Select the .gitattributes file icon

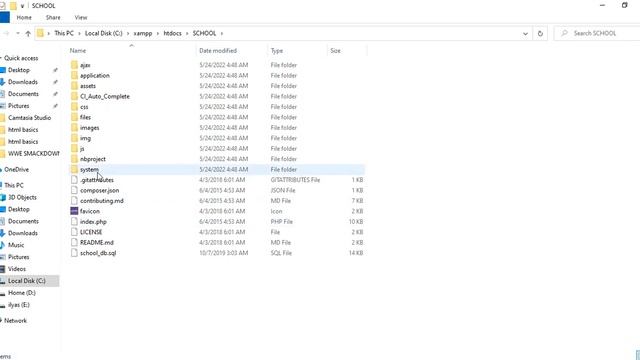point(74,180)
